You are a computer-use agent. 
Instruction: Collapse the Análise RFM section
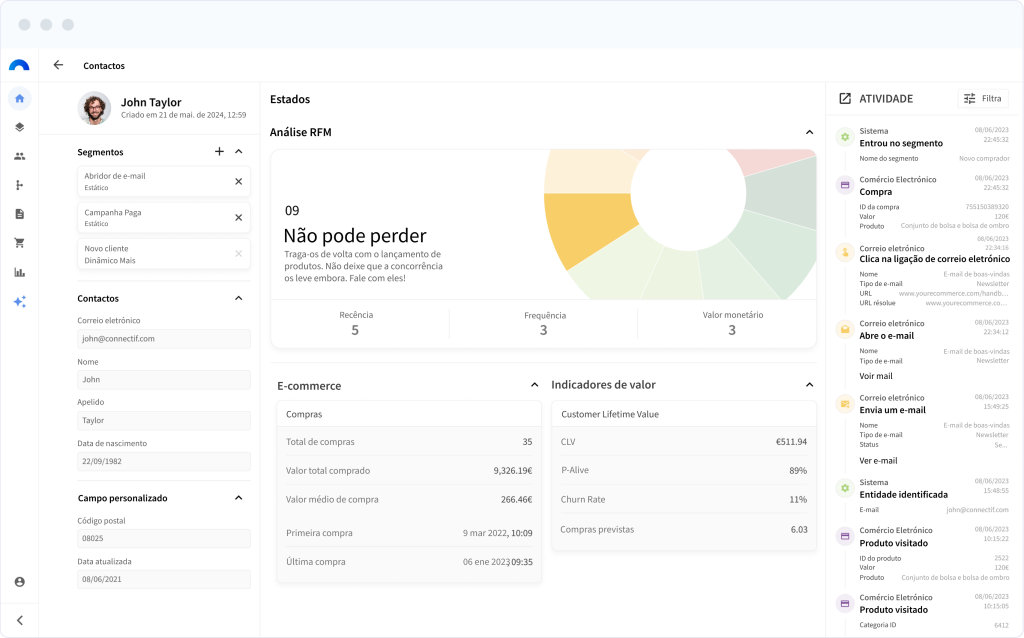809,132
